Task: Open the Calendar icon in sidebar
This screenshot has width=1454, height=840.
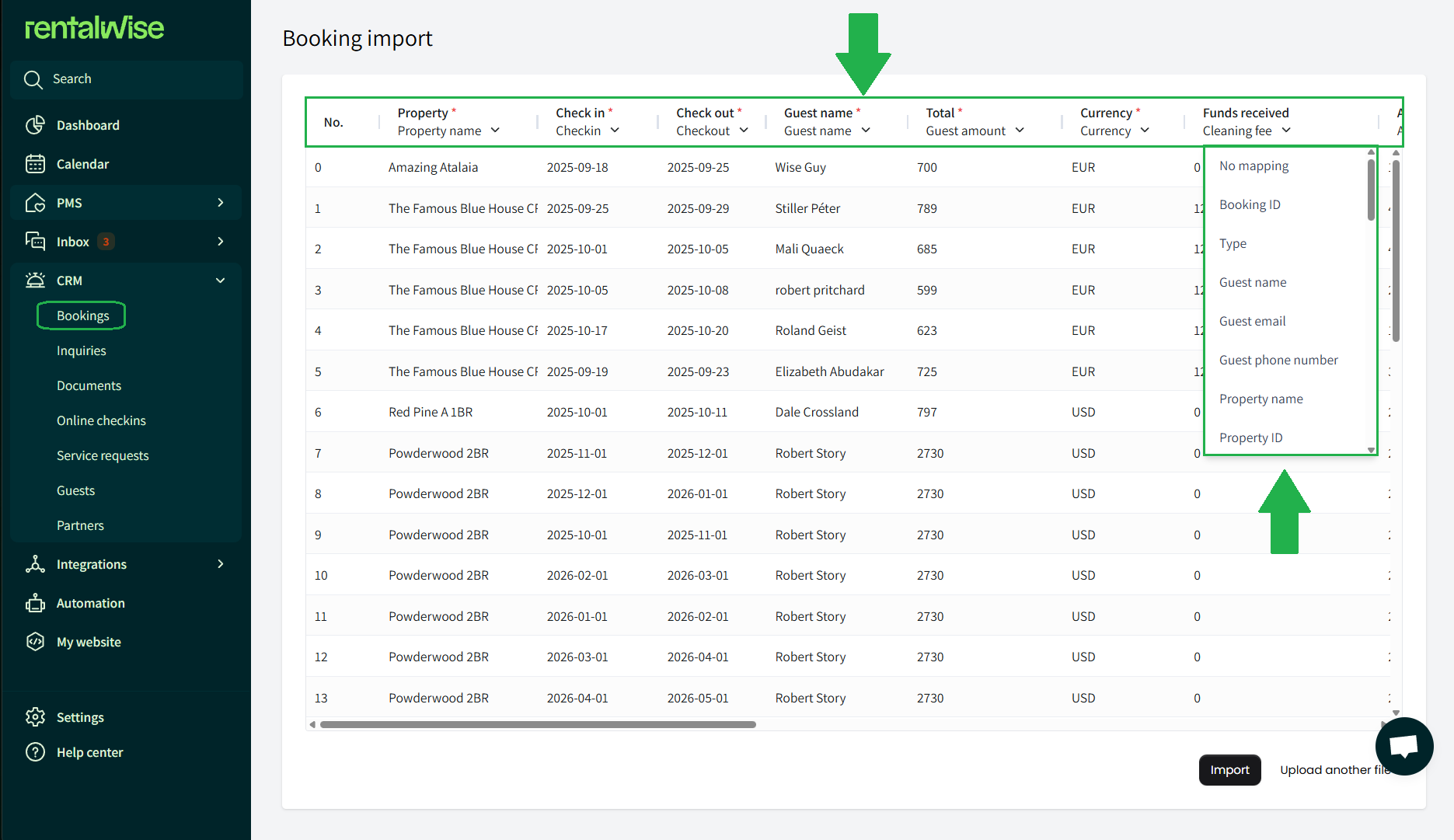Action: (x=35, y=164)
